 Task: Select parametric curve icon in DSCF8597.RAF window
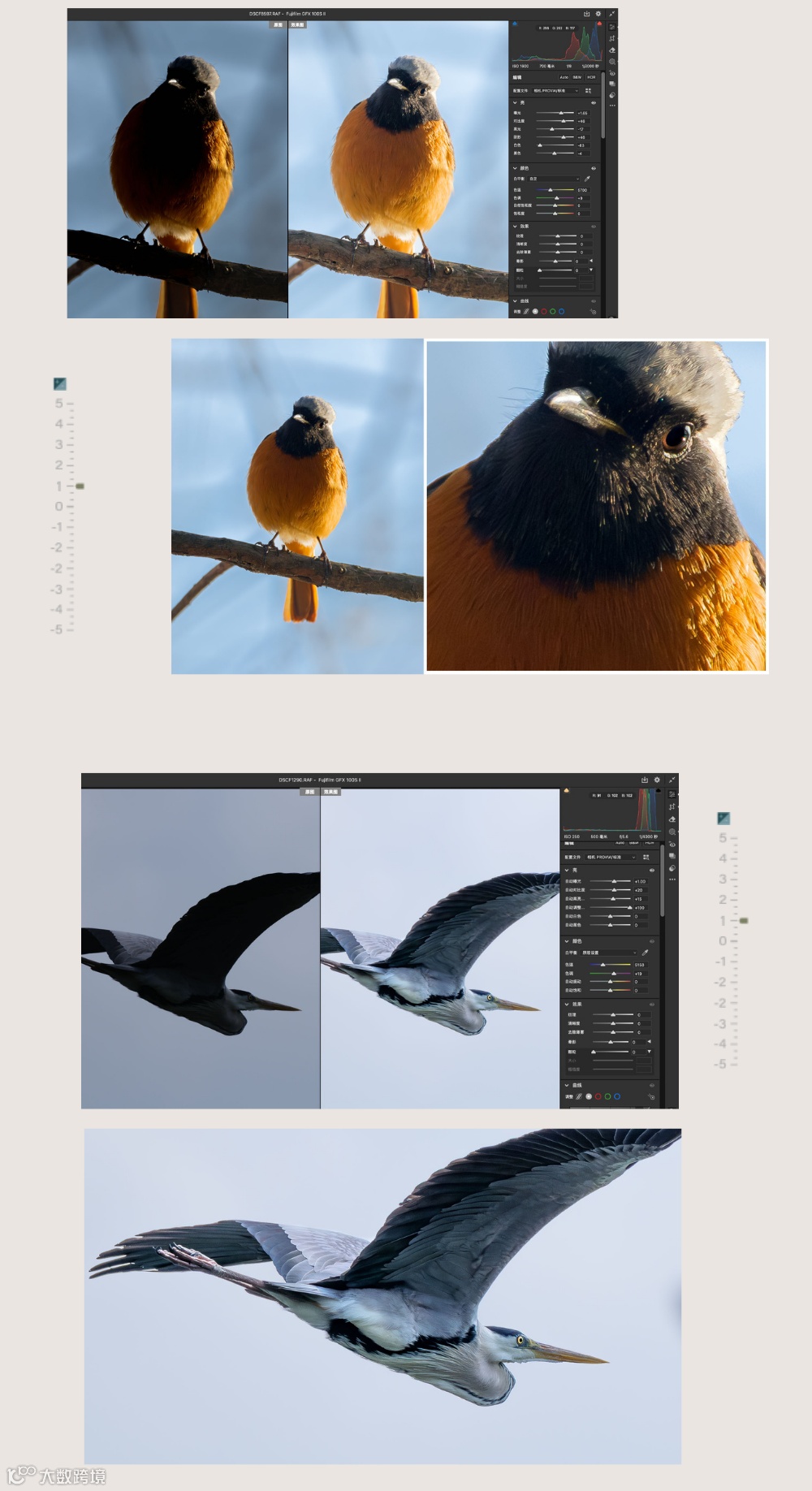coord(526,311)
